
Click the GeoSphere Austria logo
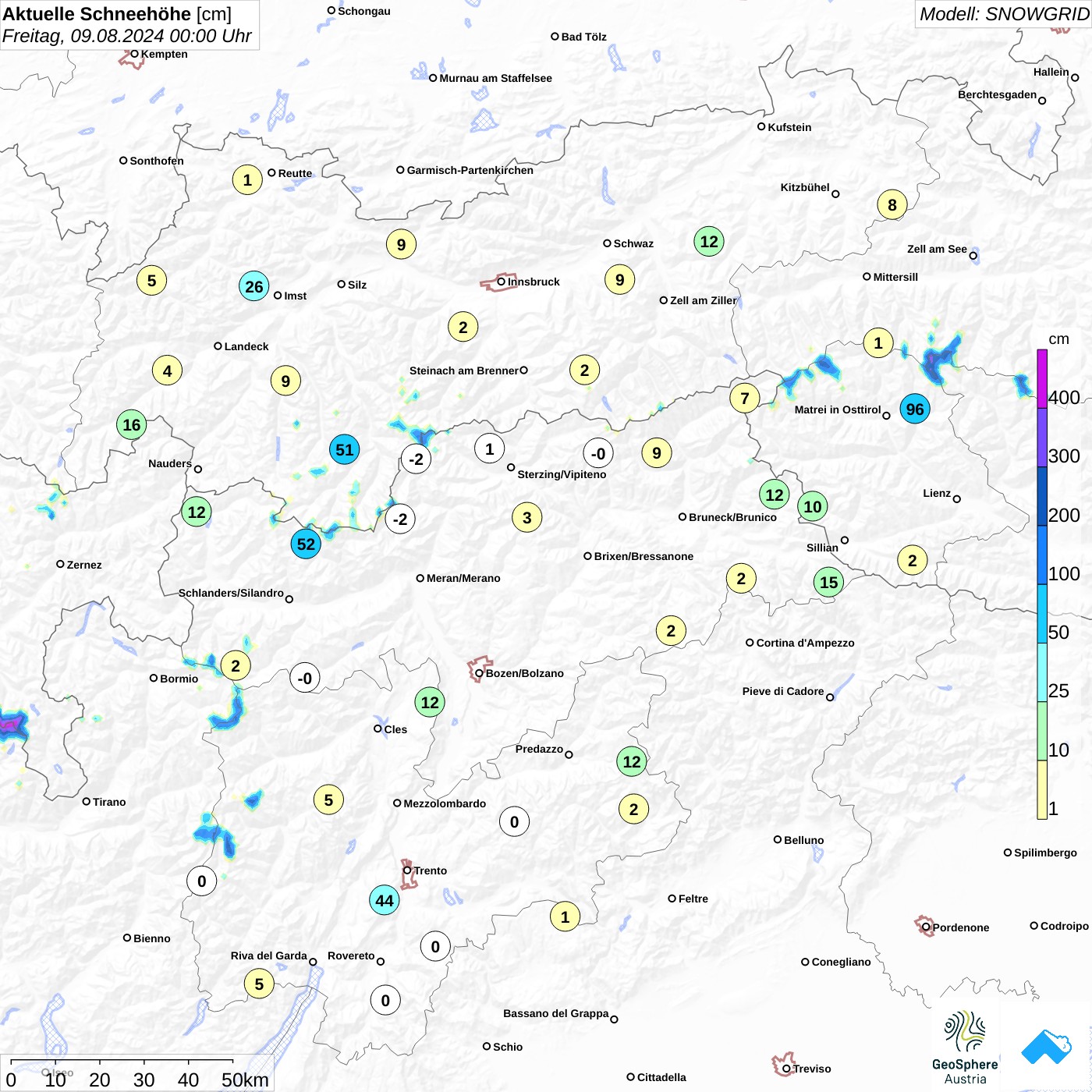click(965, 1048)
